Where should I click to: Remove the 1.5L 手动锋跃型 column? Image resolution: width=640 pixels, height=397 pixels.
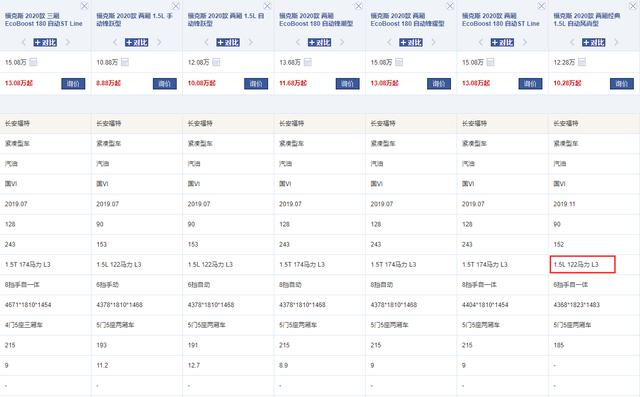(x=176, y=6)
